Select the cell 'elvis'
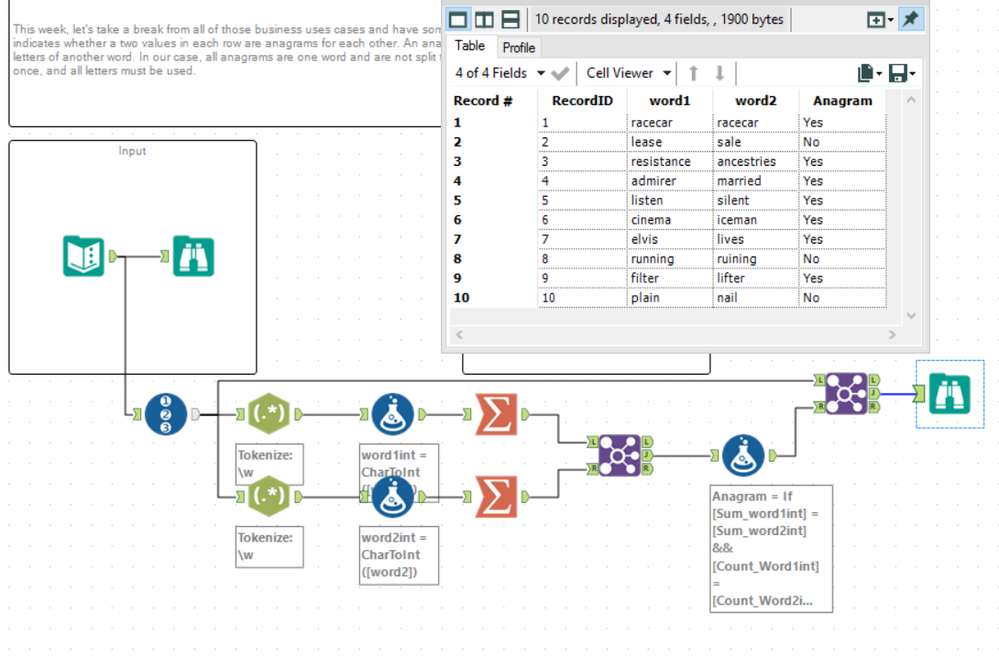 point(670,239)
